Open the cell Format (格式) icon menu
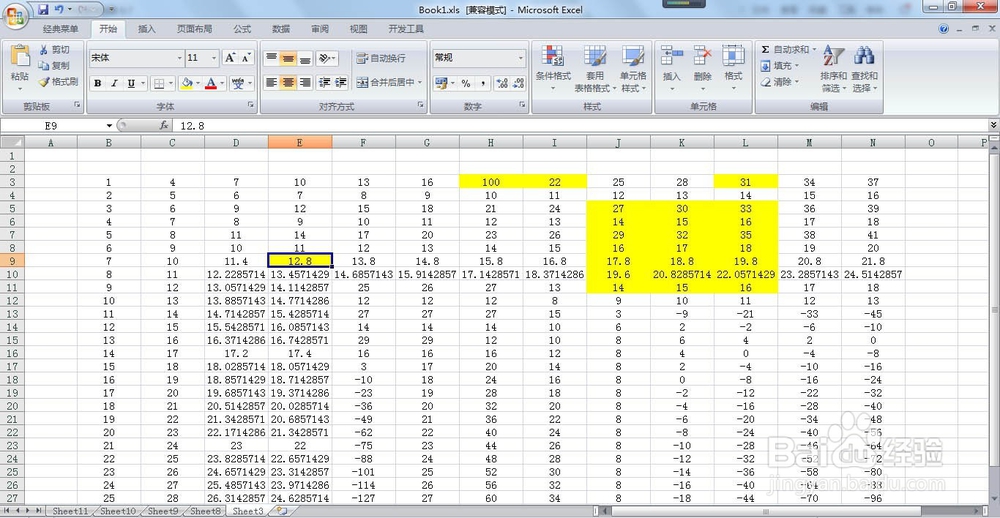This screenshot has height=518, width=1000. (x=733, y=56)
